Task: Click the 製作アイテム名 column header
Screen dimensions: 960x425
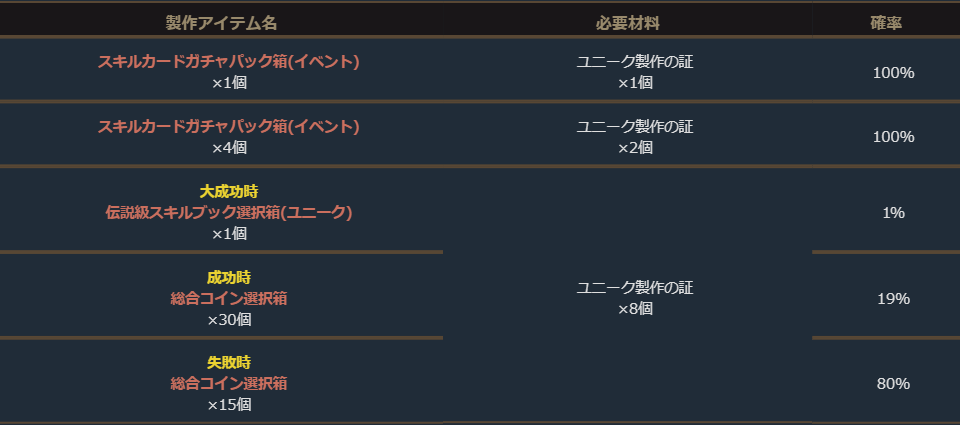Action: click(x=228, y=22)
